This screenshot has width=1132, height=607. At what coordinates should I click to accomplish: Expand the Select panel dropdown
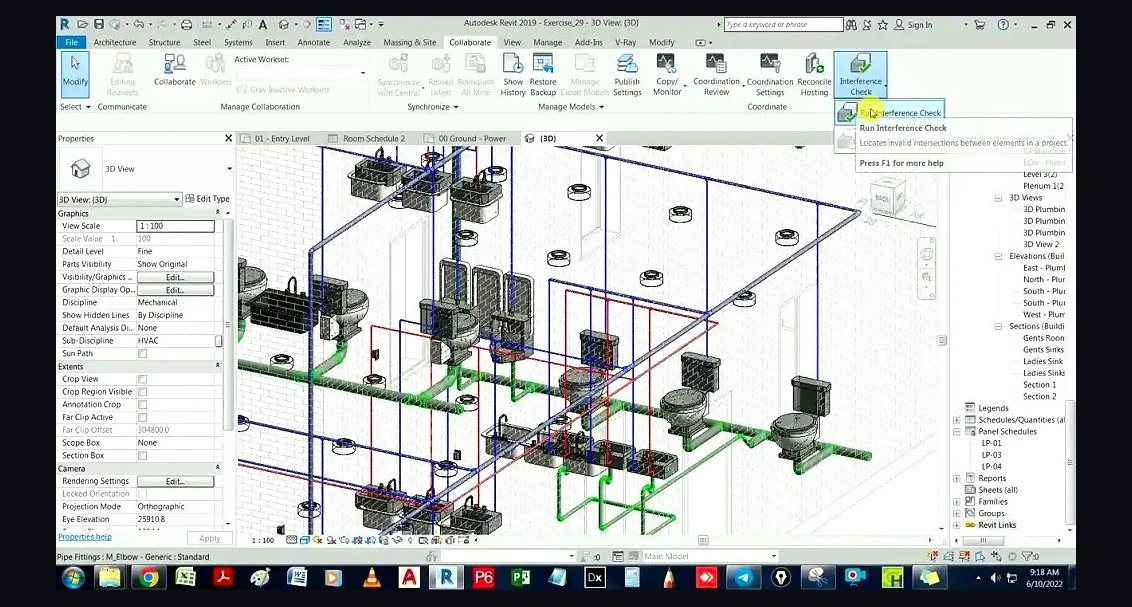tap(76, 107)
